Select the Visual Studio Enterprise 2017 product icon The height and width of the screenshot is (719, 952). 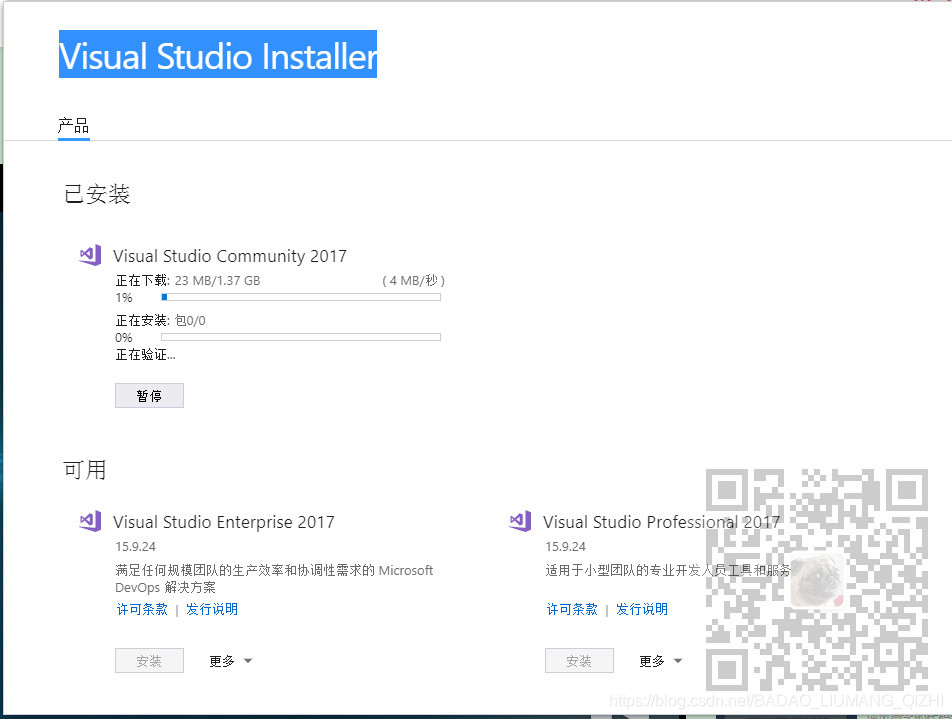pos(89,521)
